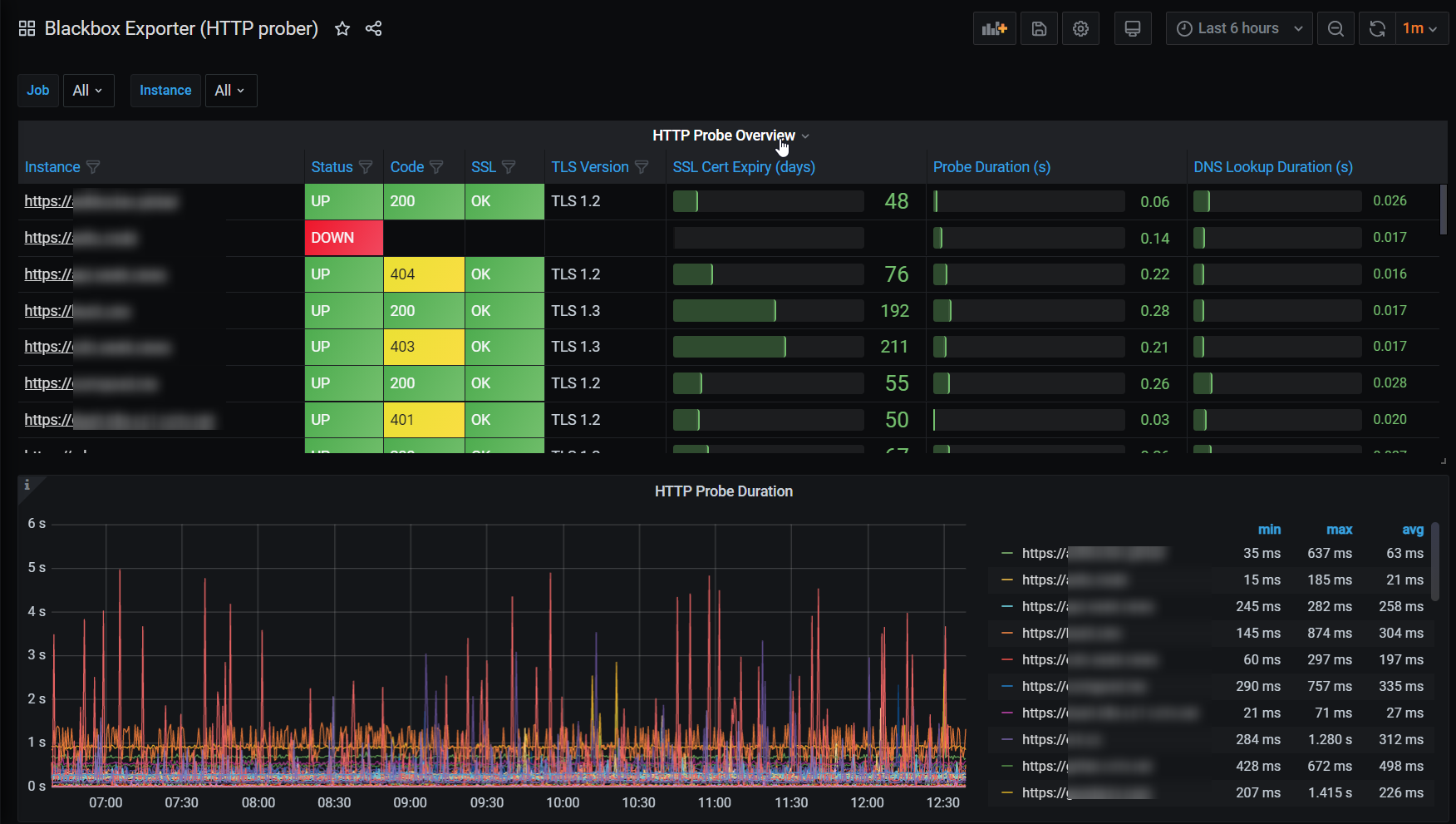
Task: Cycle view mode with monitor icon
Action: tap(1133, 28)
